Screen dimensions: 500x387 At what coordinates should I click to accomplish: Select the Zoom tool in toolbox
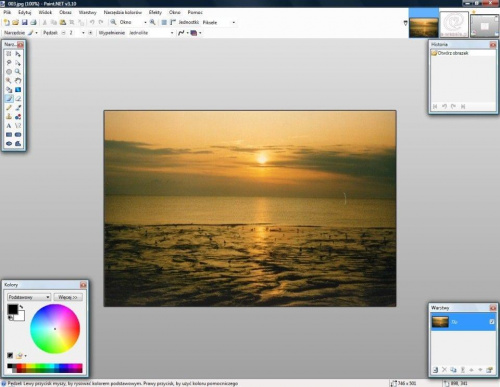(18, 72)
